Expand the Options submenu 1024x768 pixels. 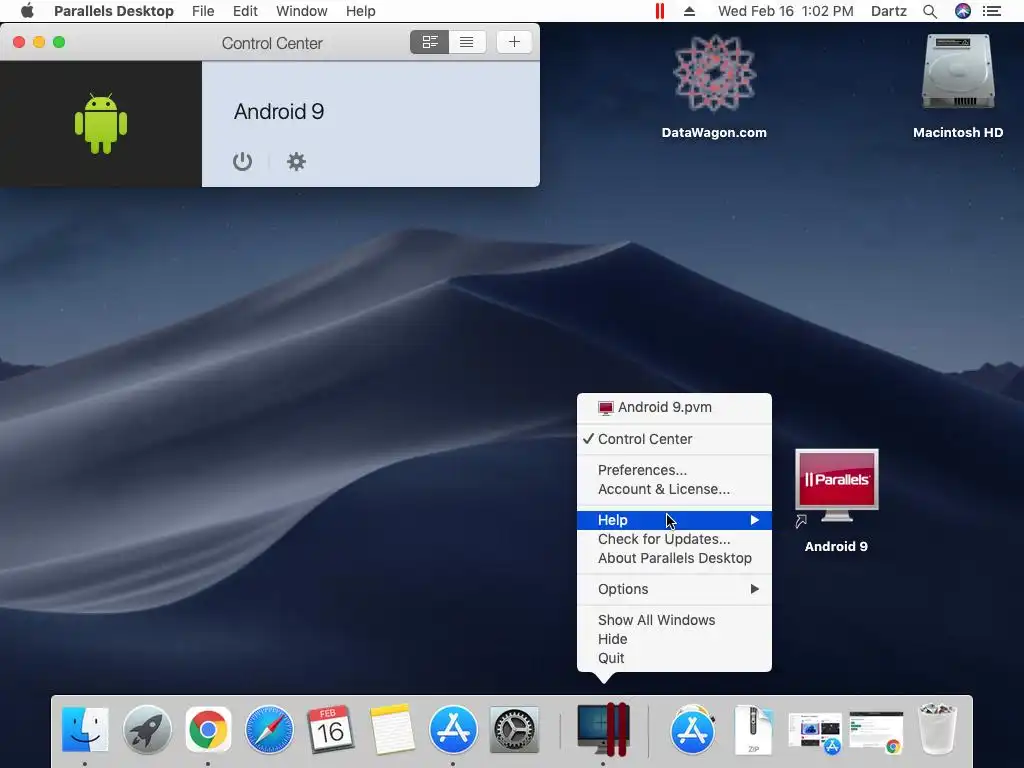[x=674, y=589]
